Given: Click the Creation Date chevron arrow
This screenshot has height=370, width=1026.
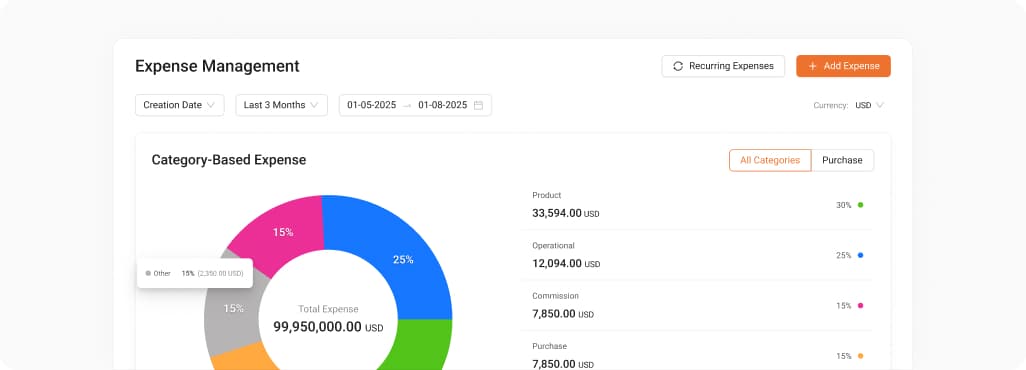Looking at the screenshot, I should coord(211,105).
